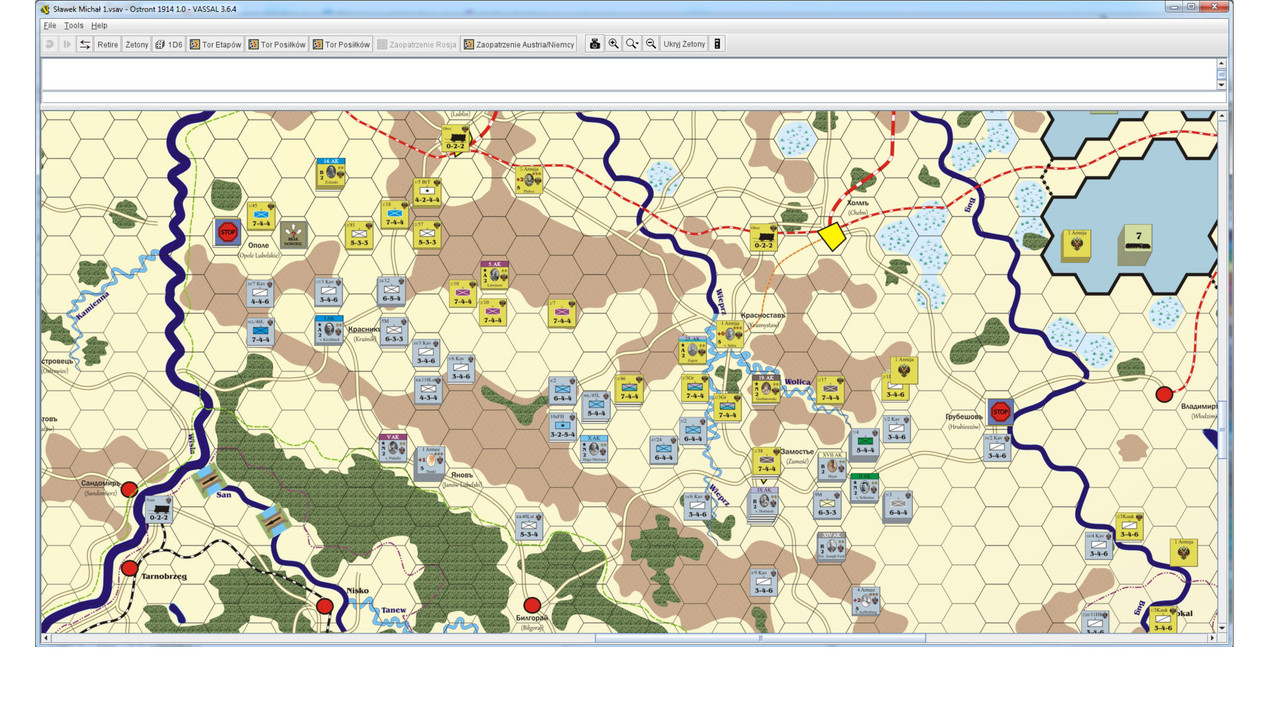Select the green-topped II AK counter
This screenshot has width=1280, height=720.
point(865,487)
